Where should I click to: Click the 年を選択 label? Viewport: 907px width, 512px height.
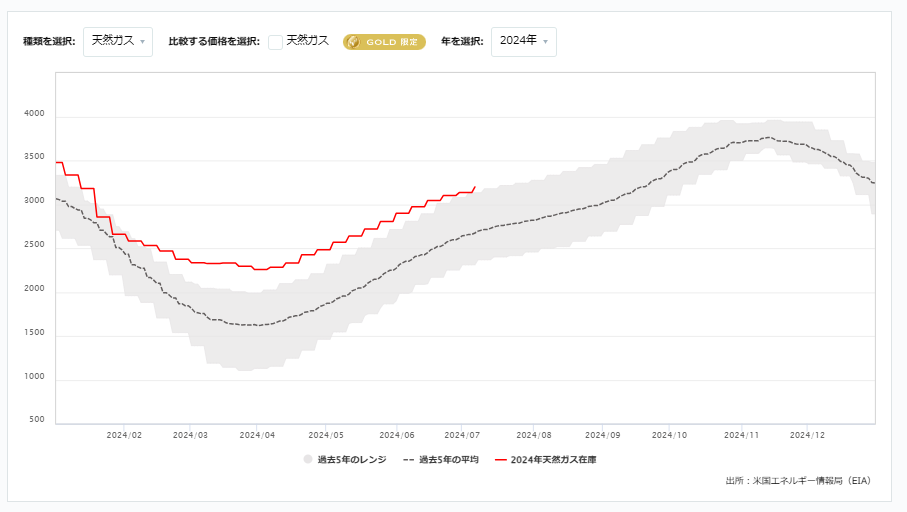point(462,42)
